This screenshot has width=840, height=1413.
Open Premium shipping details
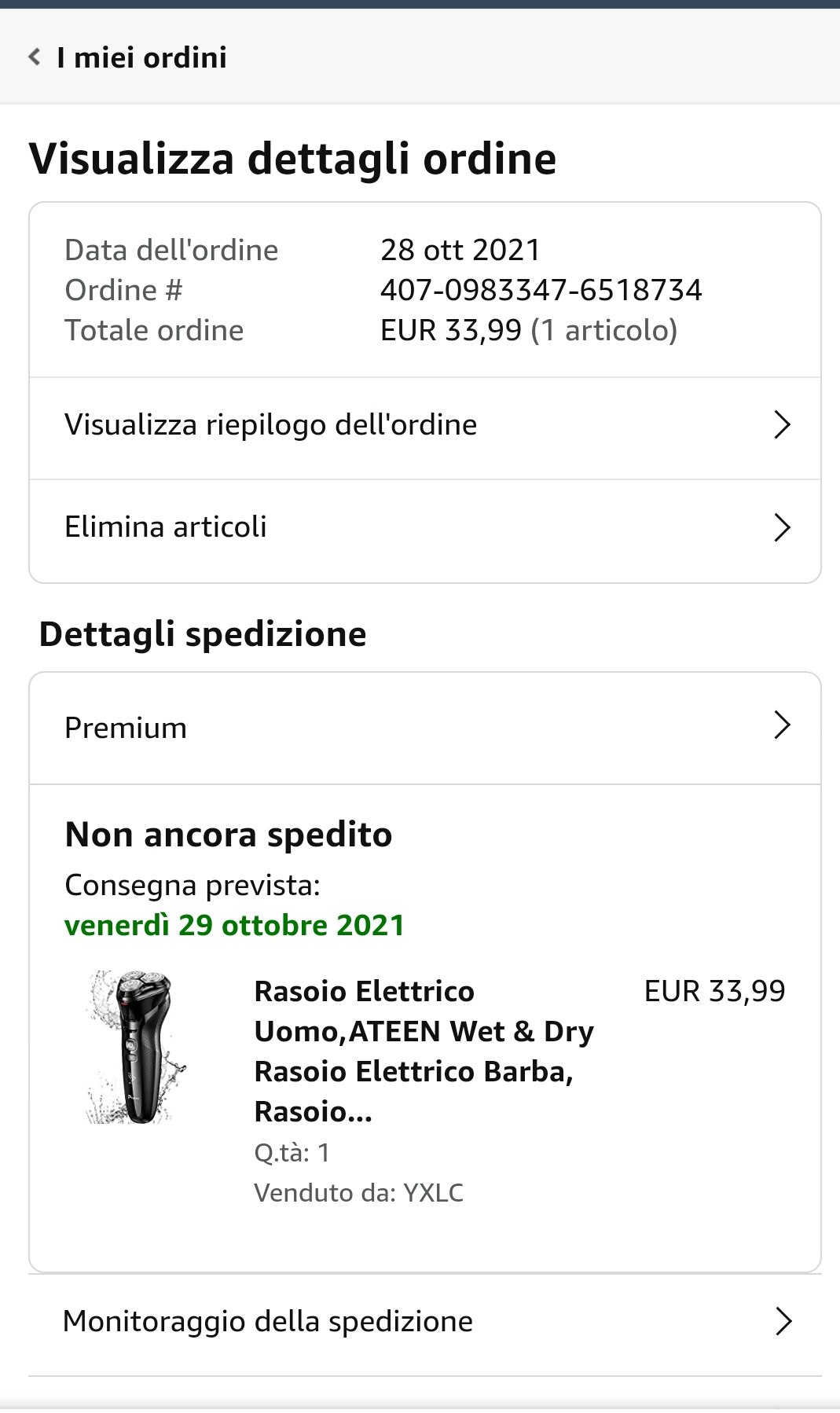[x=126, y=729]
